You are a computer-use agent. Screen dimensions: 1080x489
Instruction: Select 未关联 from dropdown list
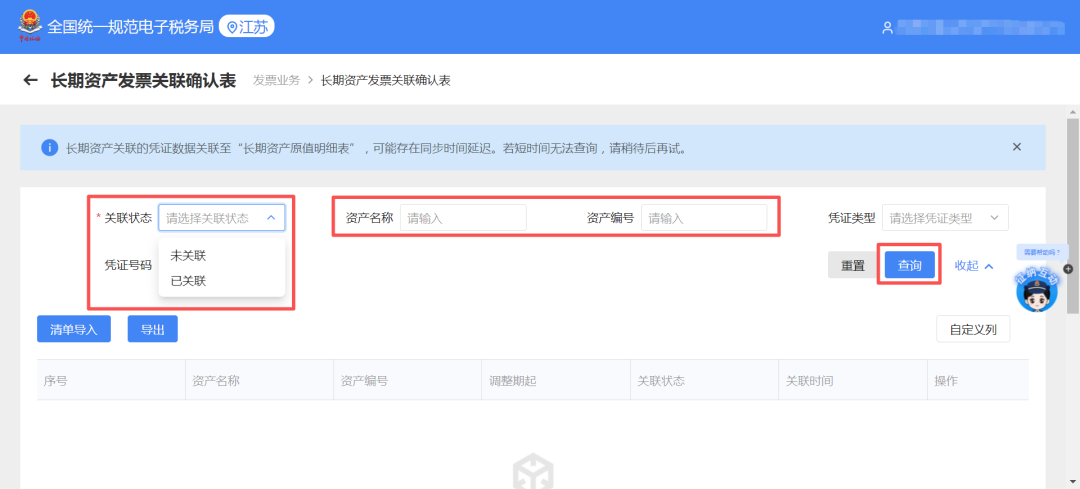(188, 256)
